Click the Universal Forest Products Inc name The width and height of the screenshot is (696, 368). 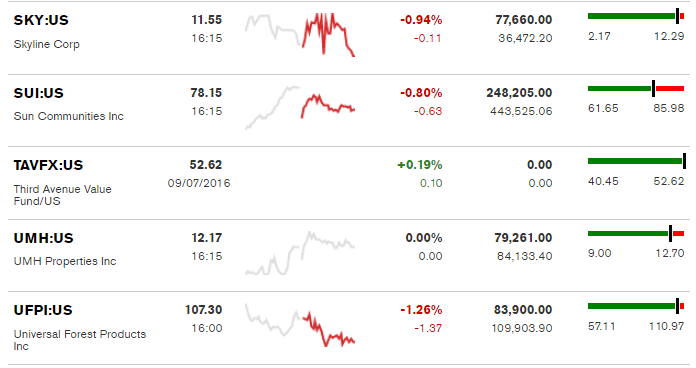tap(80, 340)
